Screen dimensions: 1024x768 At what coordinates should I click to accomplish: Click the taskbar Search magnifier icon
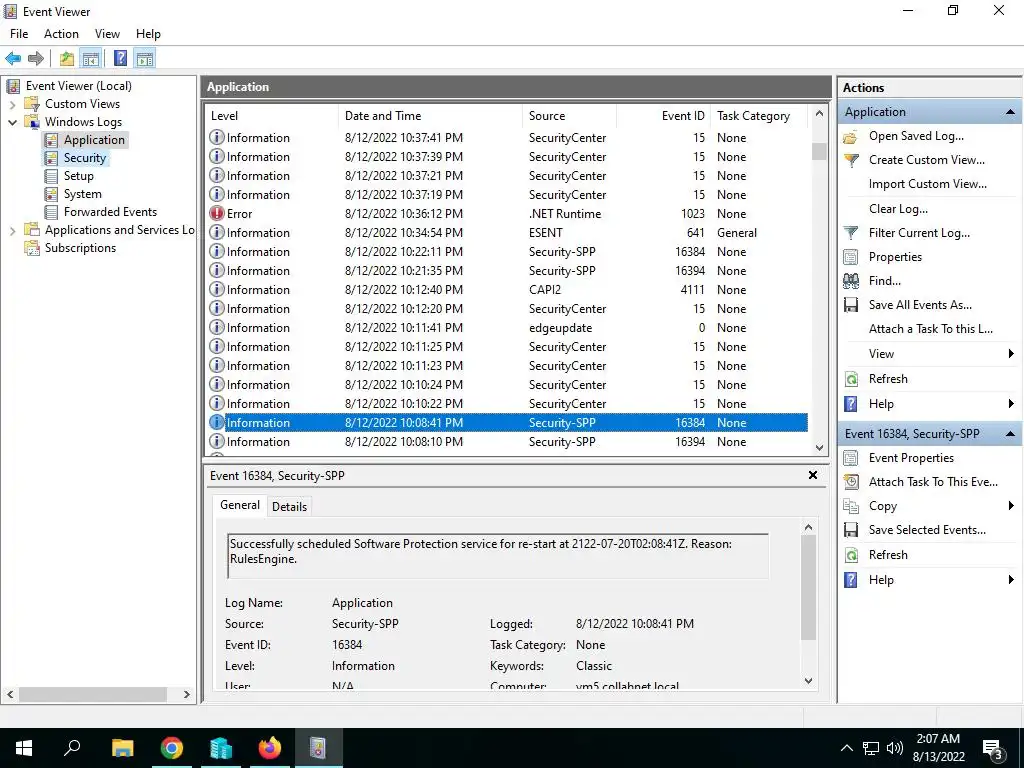[x=72, y=748]
